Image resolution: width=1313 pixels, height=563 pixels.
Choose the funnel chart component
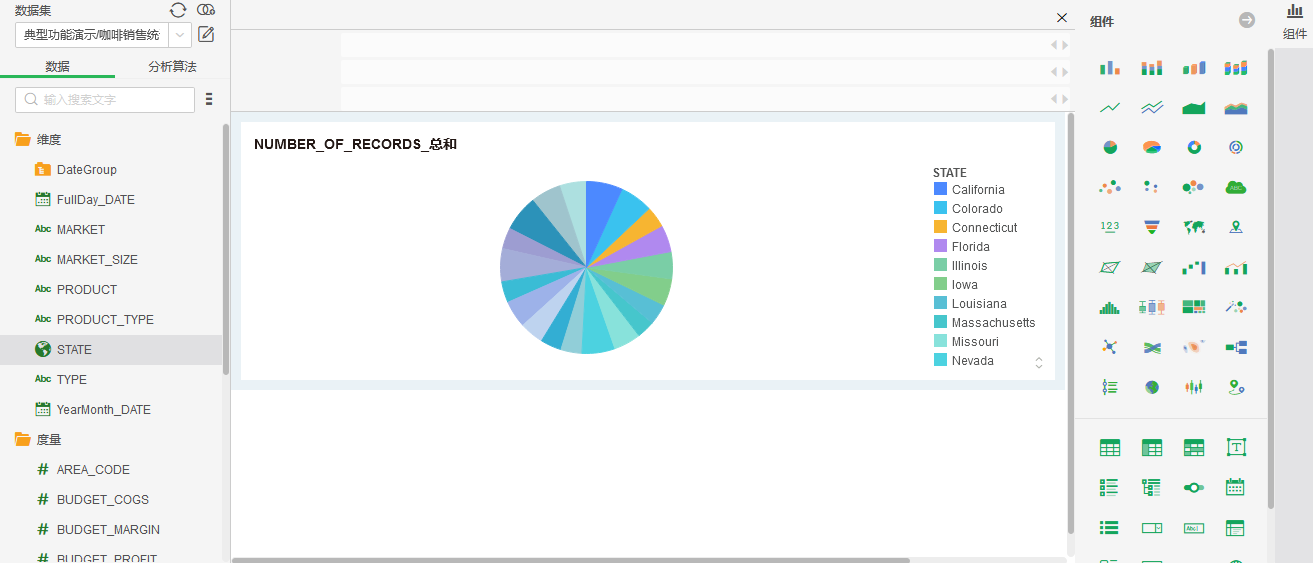(x=1152, y=227)
